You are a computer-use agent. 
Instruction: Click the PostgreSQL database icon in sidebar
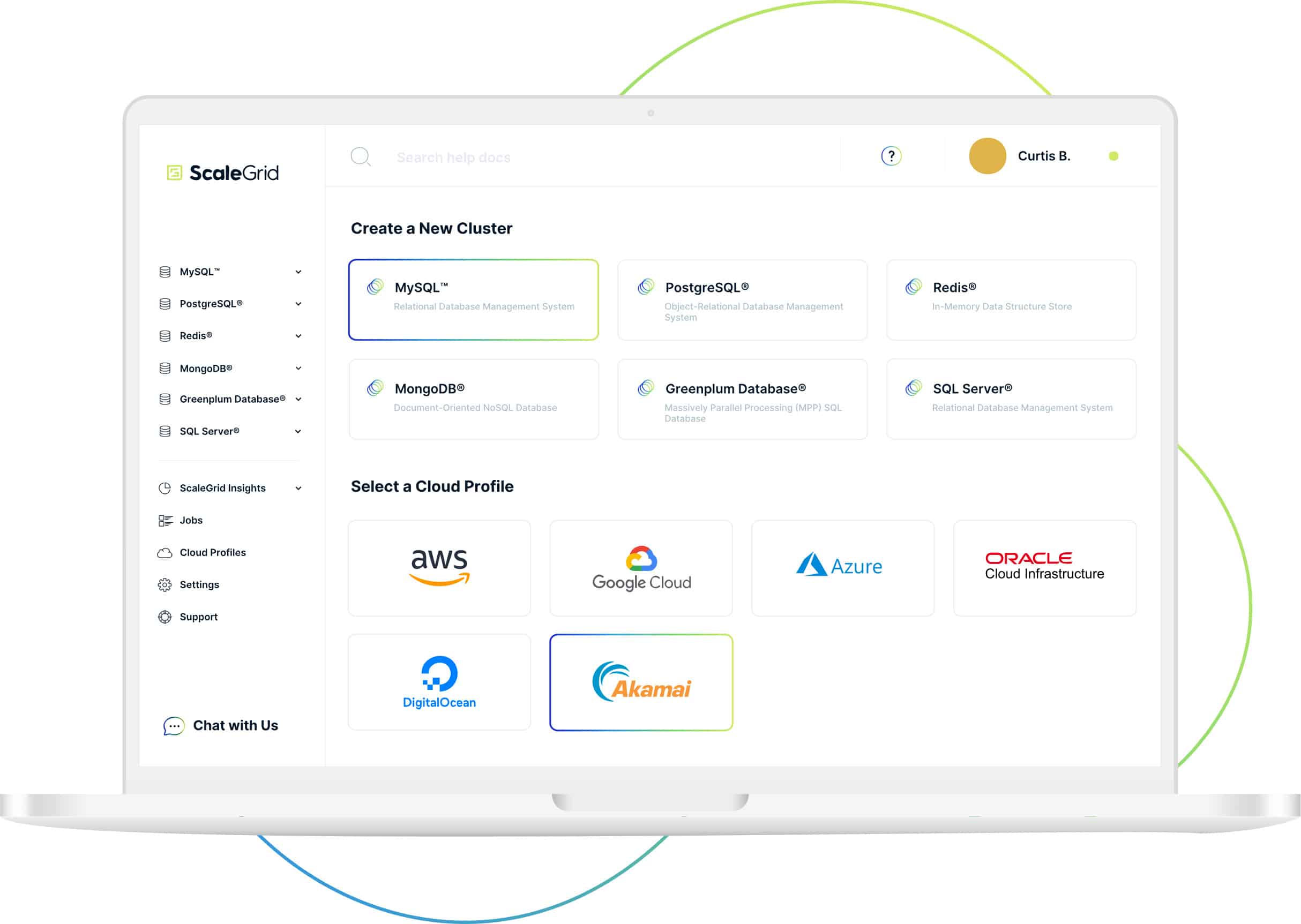tap(165, 304)
